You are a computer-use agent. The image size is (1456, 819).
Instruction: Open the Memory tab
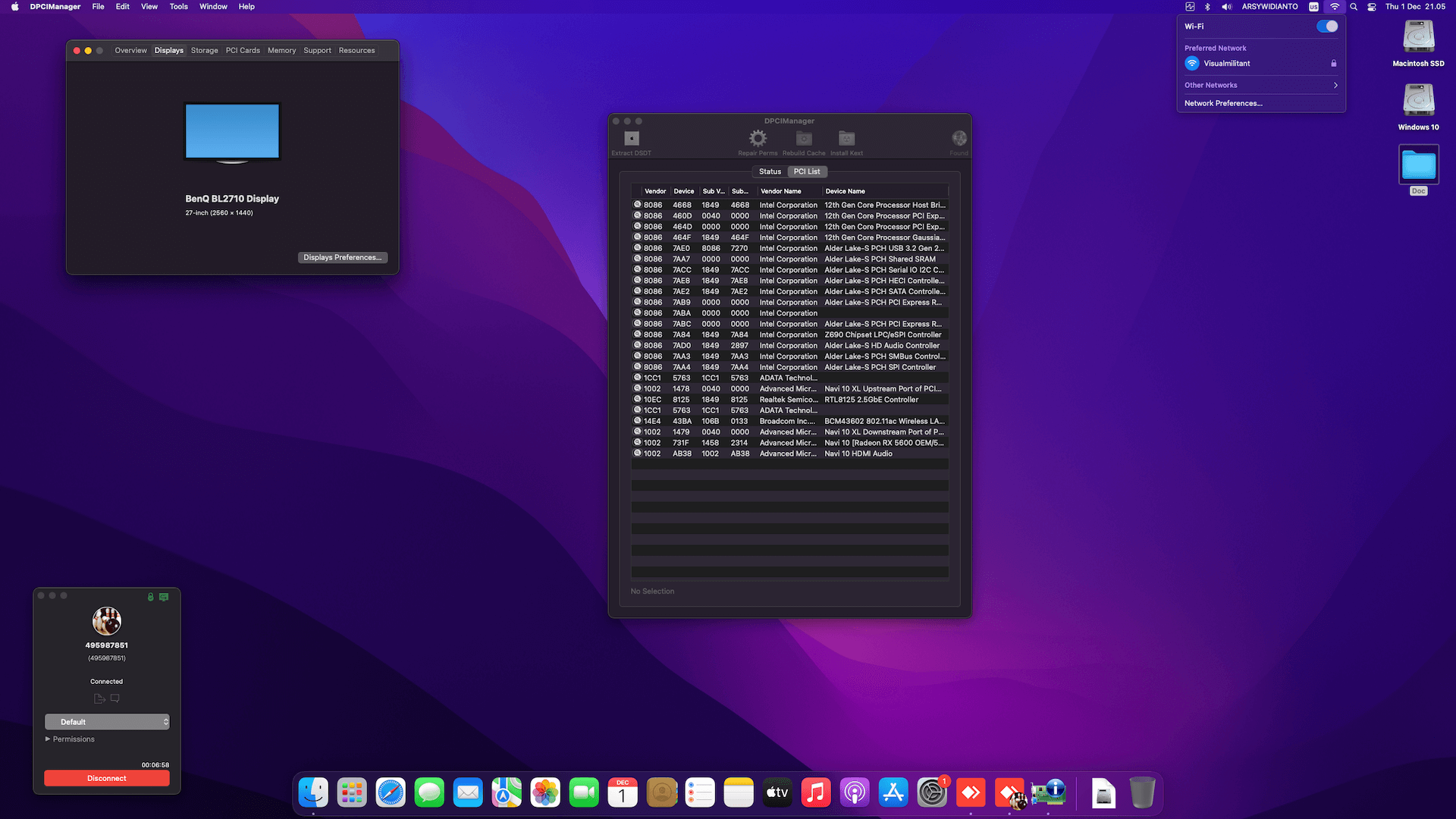pos(281,50)
